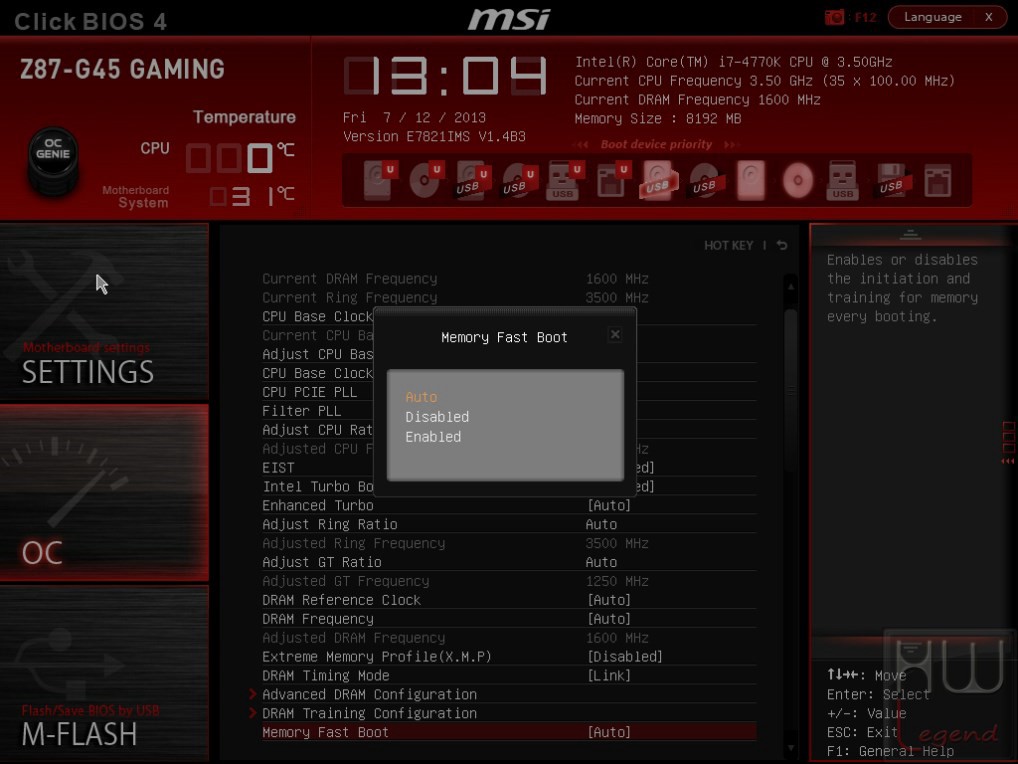Image resolution: width=1018 pixels, height=764 pixels.
Task: Click Adjusted GT Frequency 1250 MHz value
Action: (x=617, y=581)
